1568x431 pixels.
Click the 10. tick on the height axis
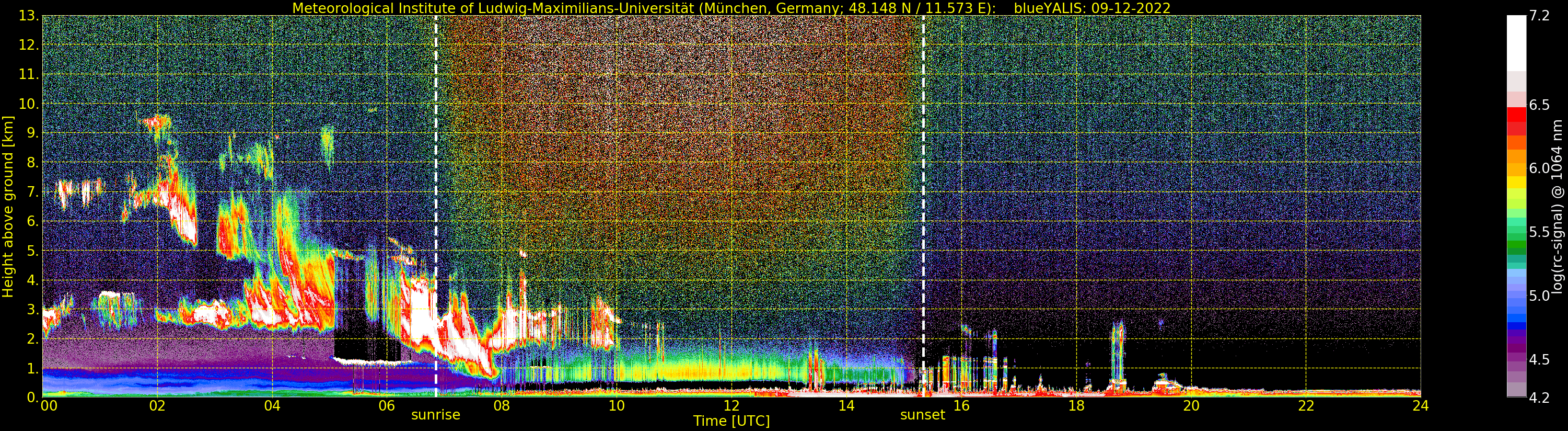(28, 104)
